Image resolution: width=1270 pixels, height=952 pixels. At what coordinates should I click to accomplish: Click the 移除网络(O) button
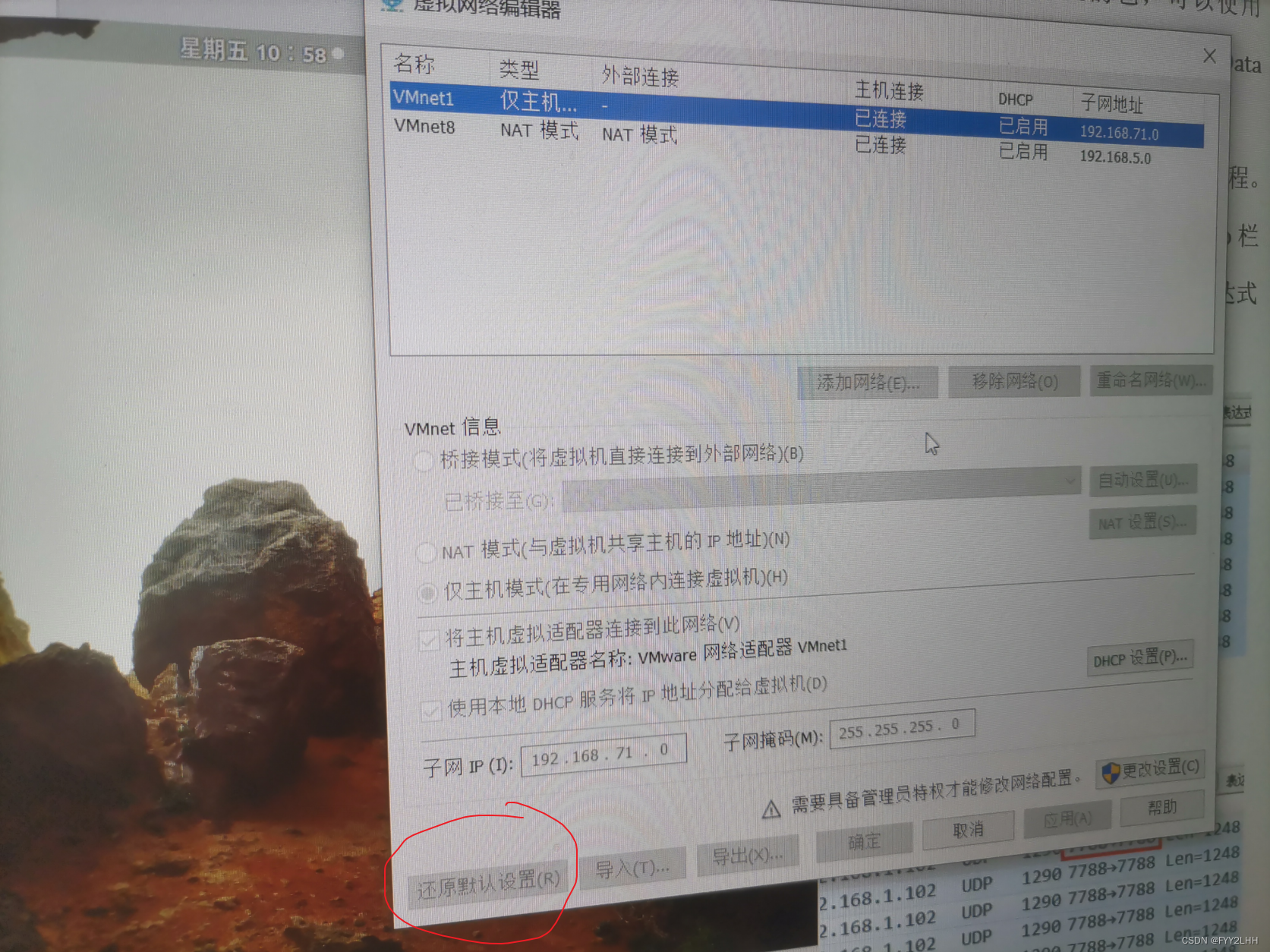click(x=1014, y=381)
